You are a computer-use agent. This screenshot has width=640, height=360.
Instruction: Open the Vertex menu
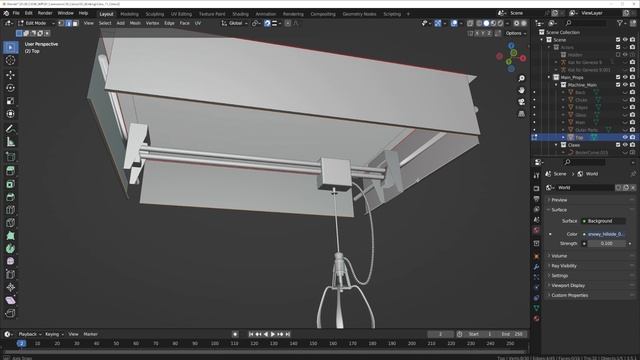[152, 23]
